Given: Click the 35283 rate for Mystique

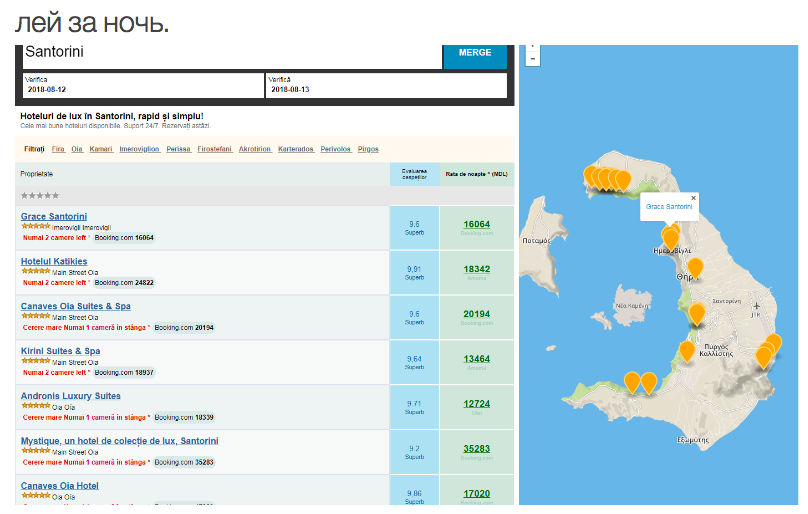Looking at the screenshot, I should coord(477,449).
